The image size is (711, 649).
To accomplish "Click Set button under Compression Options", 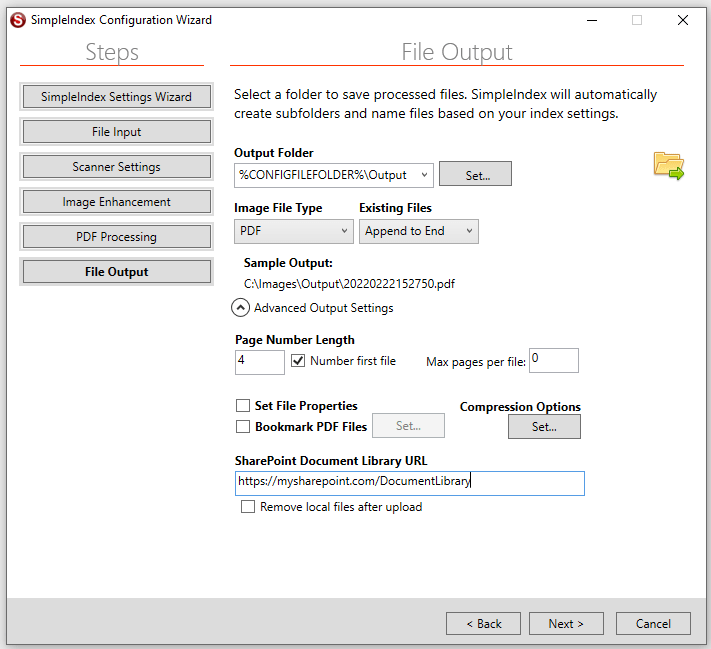I will pyautogui.click(x=544, y=427).
